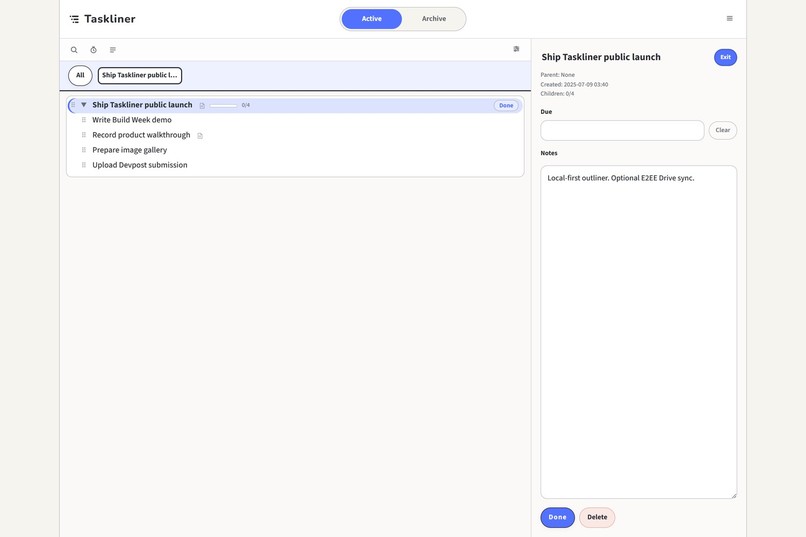Select Prepare image gallery task
The image size is (806, 537).
click(x=130, y=150)
